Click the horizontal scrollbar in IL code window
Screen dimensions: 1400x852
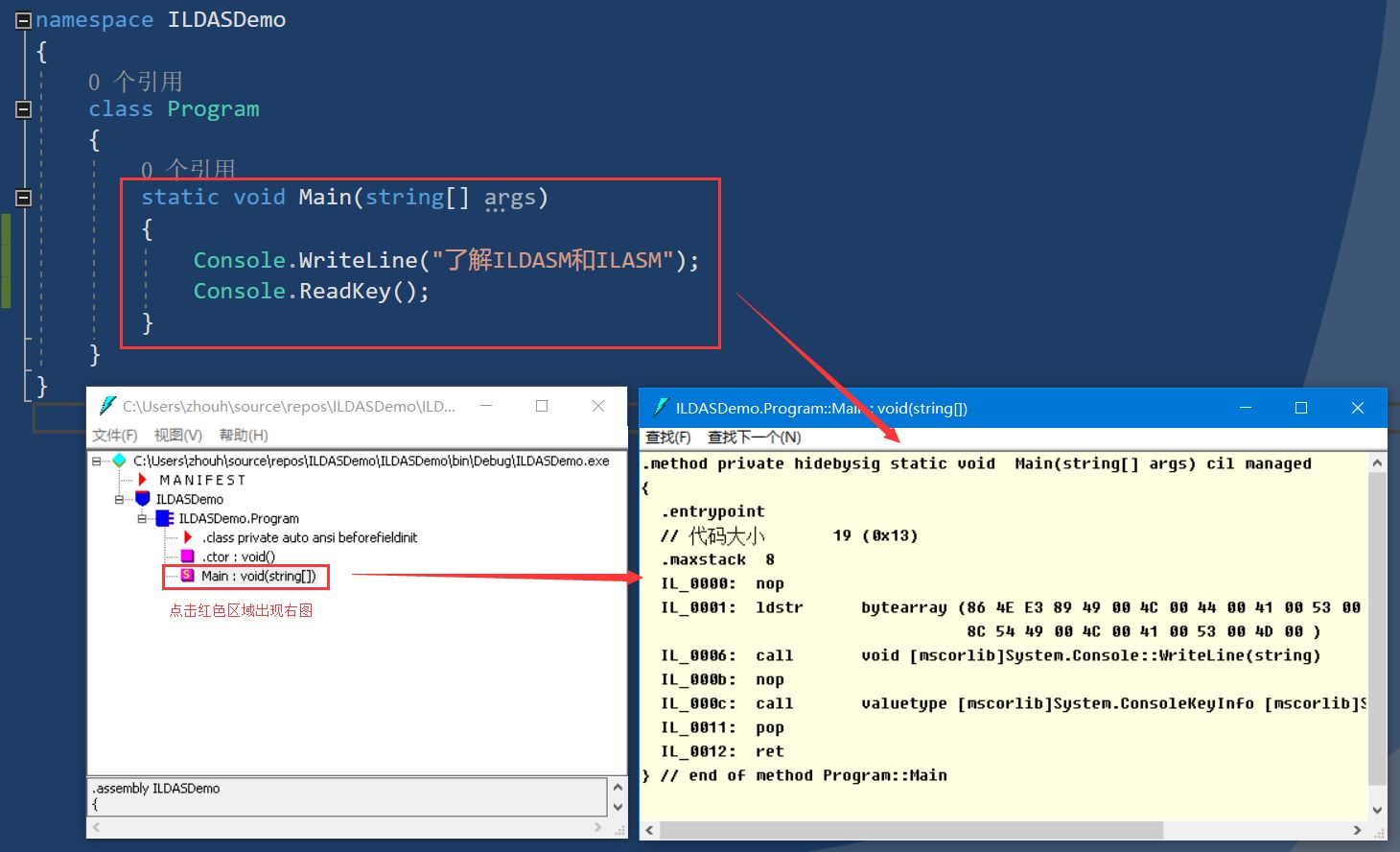[911, 830]
